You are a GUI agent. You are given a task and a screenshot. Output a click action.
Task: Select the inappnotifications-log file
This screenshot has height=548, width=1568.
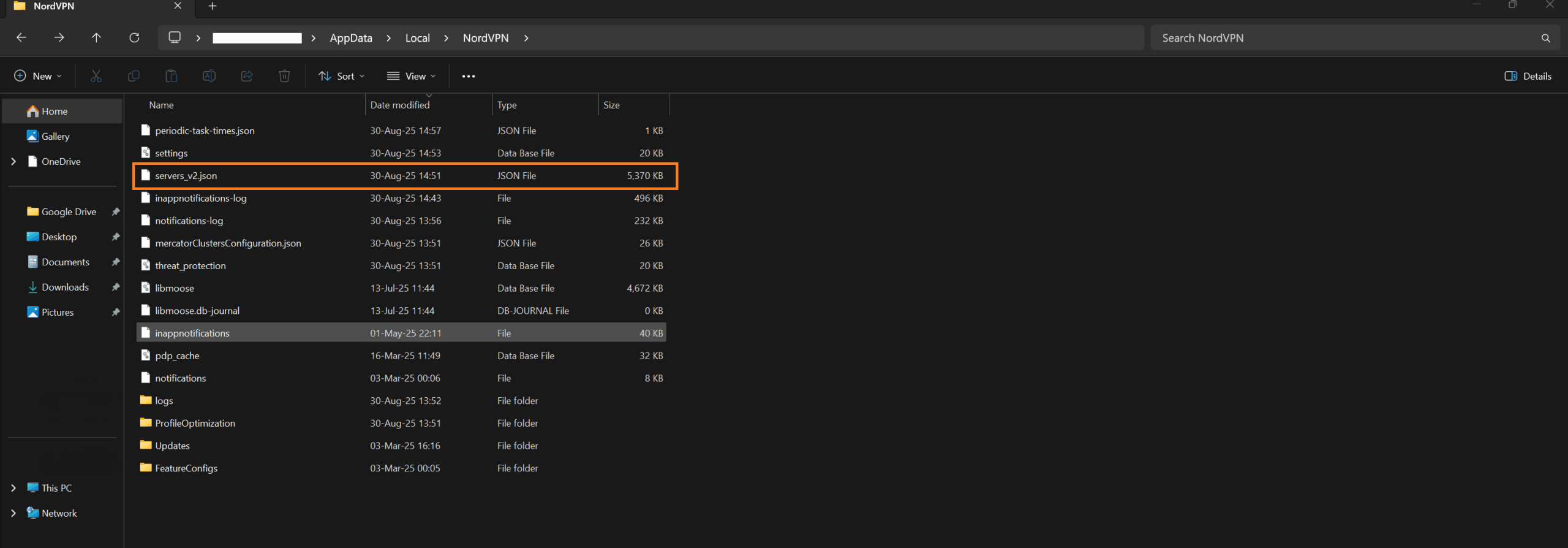[401, 198]
